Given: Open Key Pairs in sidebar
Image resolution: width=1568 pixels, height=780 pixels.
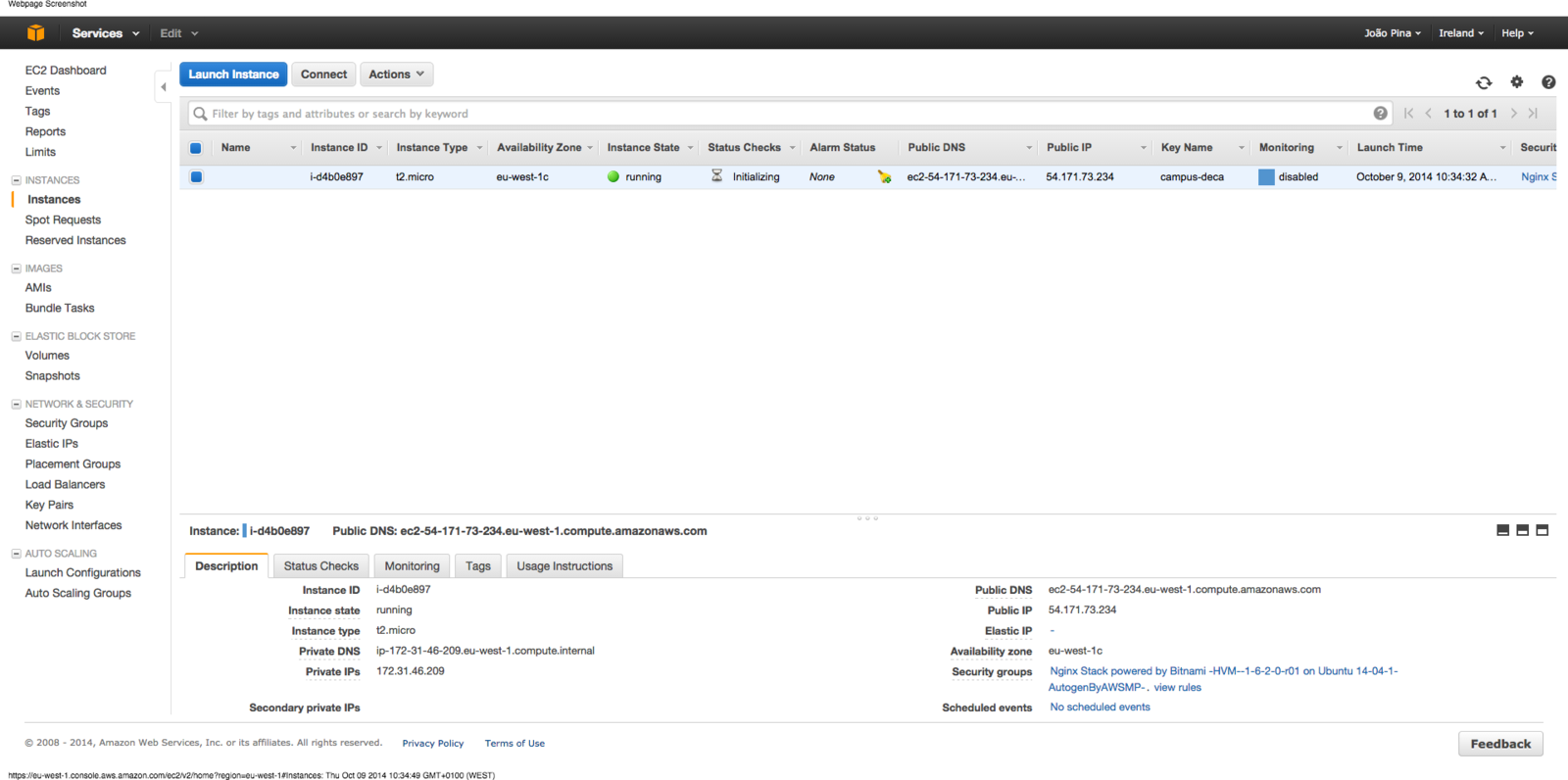Looking at the screenshot, I should (x=49, y=506).
